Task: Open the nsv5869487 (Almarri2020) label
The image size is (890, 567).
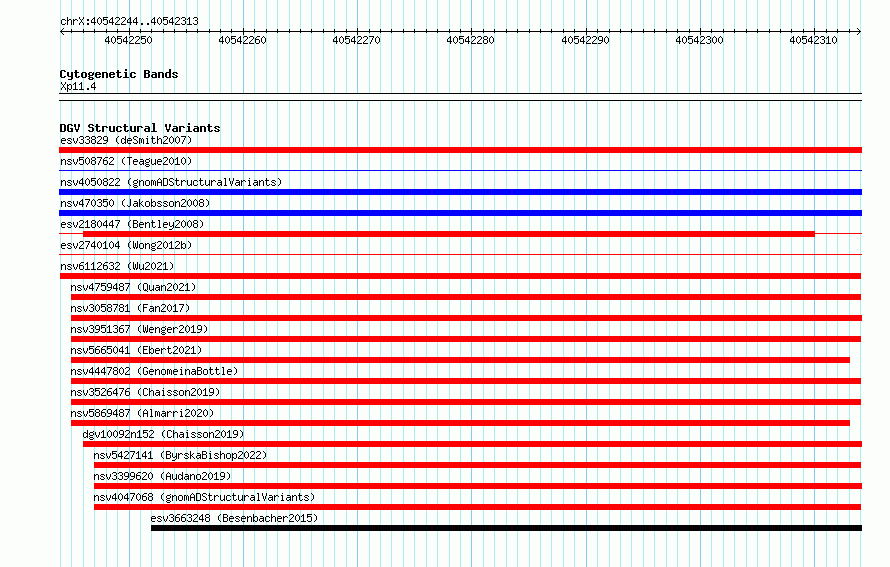Action: pyautogui.click(x=142, y=413)
